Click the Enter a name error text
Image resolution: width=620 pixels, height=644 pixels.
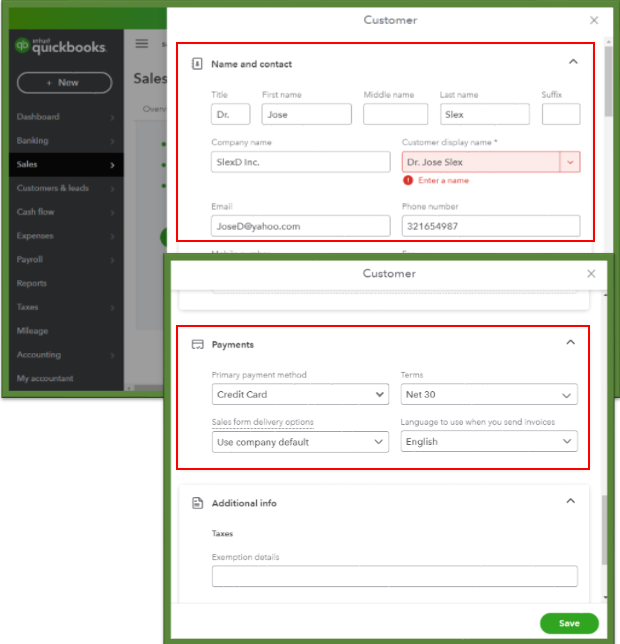click(443, 180)
